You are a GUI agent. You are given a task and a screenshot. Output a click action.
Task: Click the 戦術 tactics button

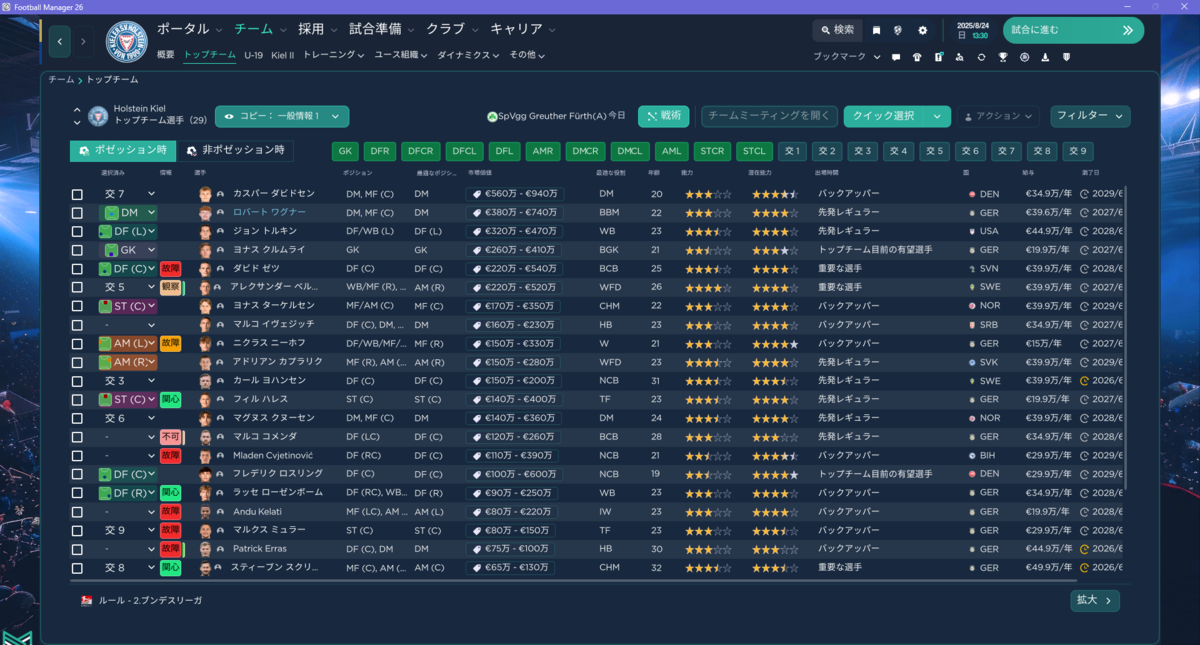point(663,116)
